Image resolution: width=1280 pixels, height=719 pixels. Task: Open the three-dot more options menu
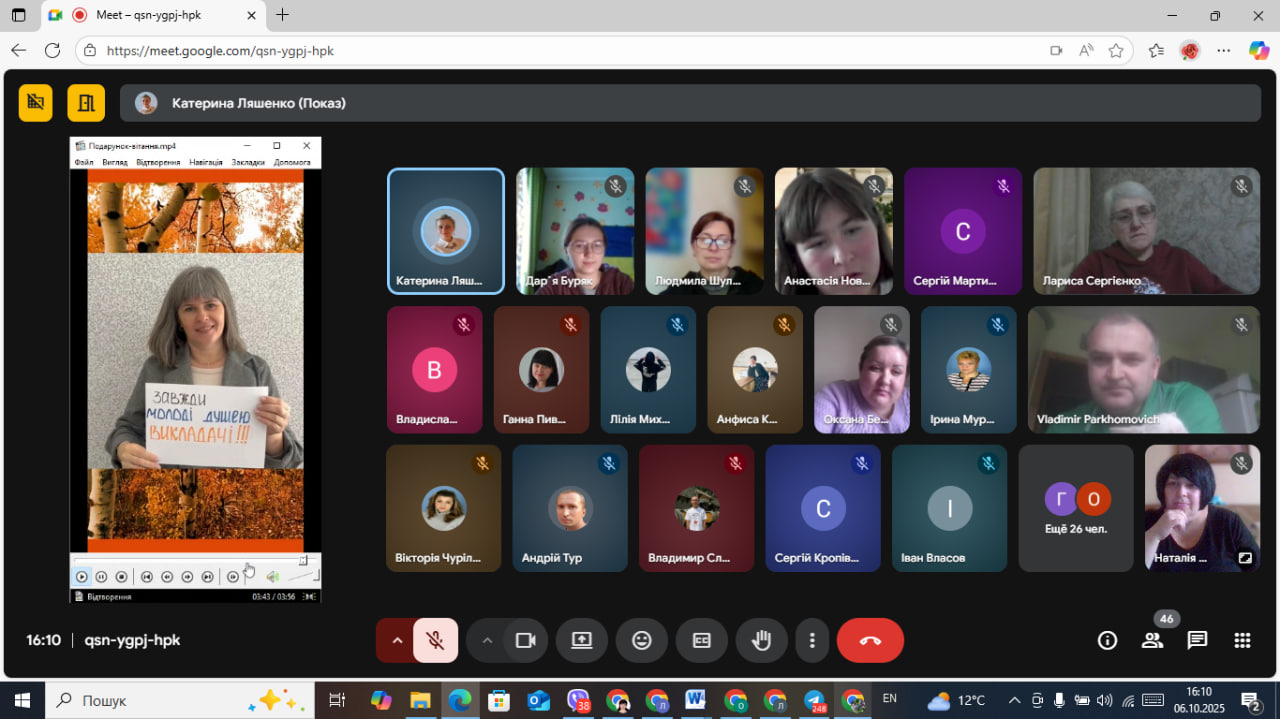point(812,641)
